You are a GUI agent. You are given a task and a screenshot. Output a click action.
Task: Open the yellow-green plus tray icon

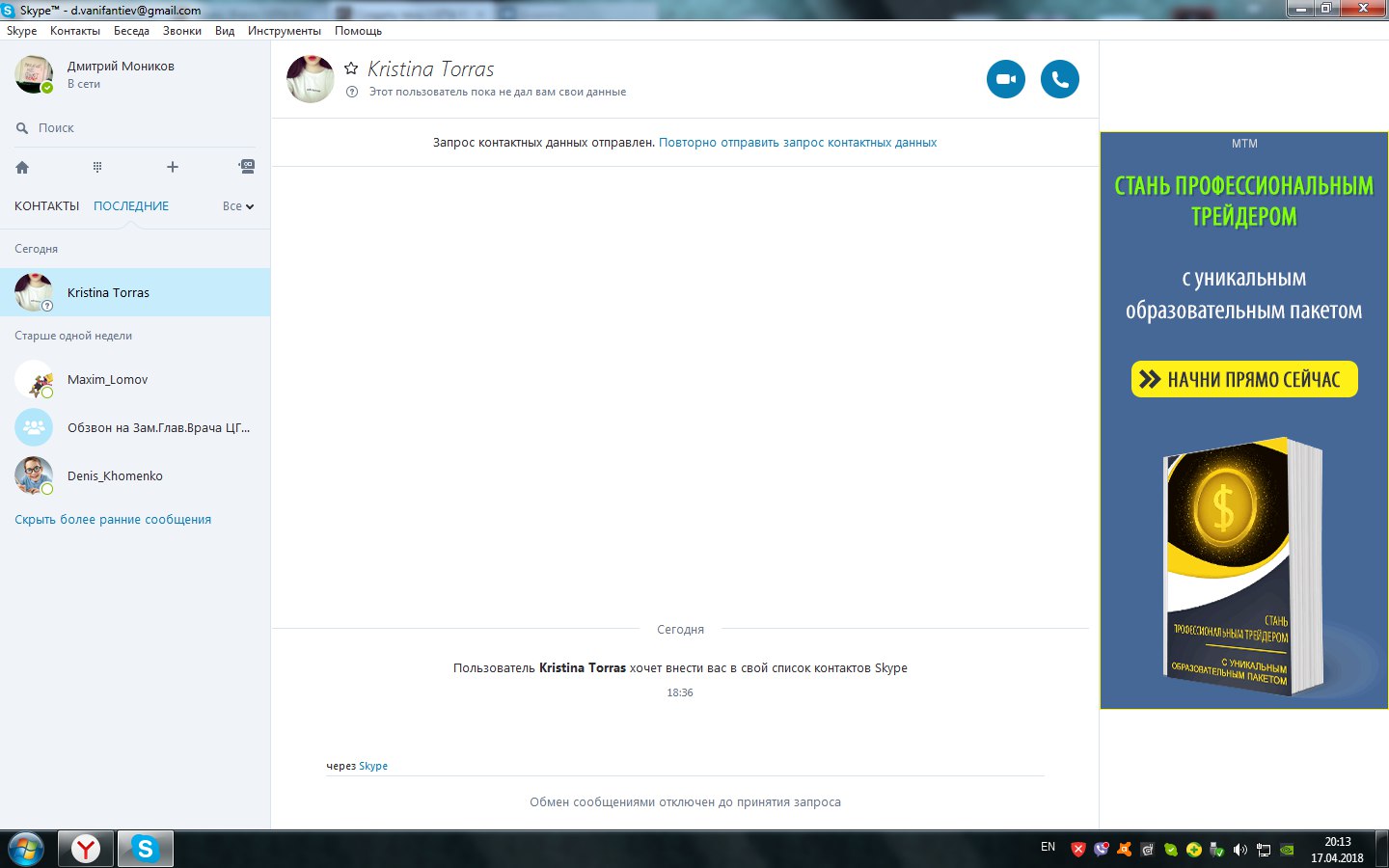click(x=1194, y=850)
